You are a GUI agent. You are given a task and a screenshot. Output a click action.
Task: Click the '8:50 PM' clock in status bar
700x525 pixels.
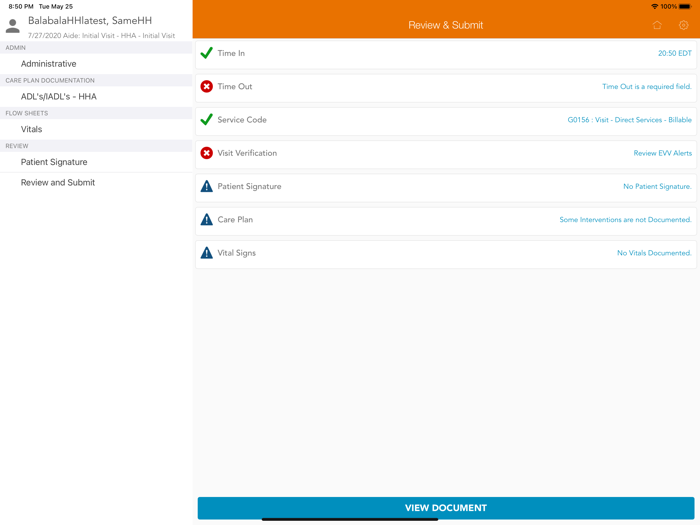point(21,6)
